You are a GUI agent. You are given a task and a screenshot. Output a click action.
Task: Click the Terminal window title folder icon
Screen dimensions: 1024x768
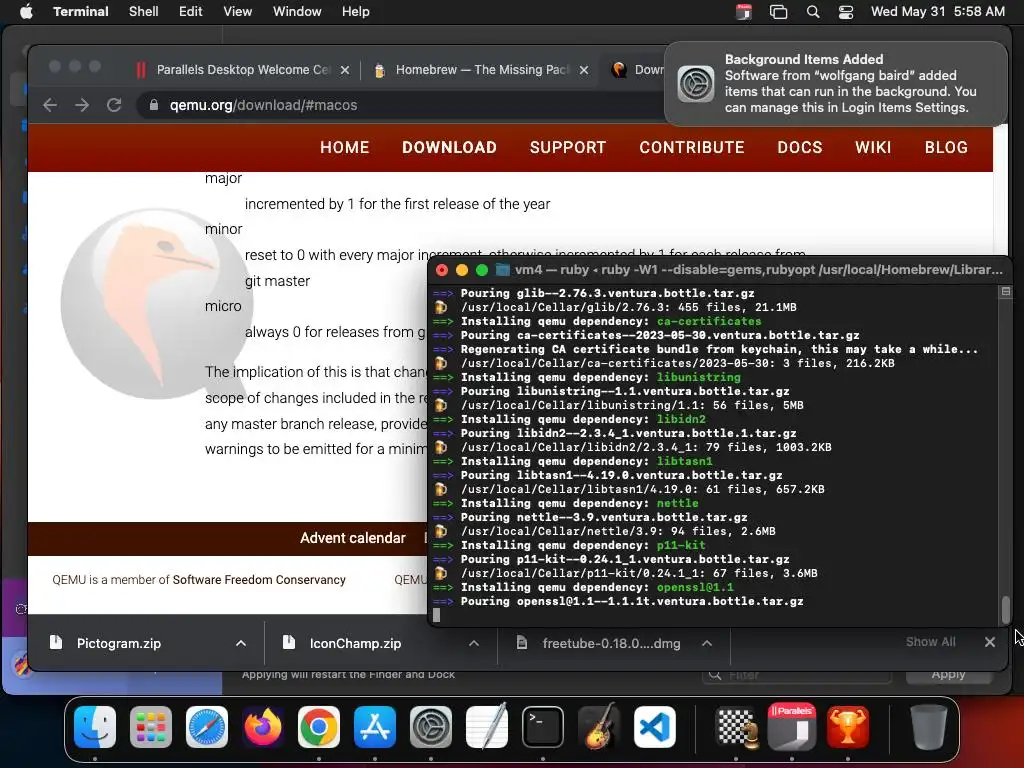pyautogui.click(x=502, y=270)
